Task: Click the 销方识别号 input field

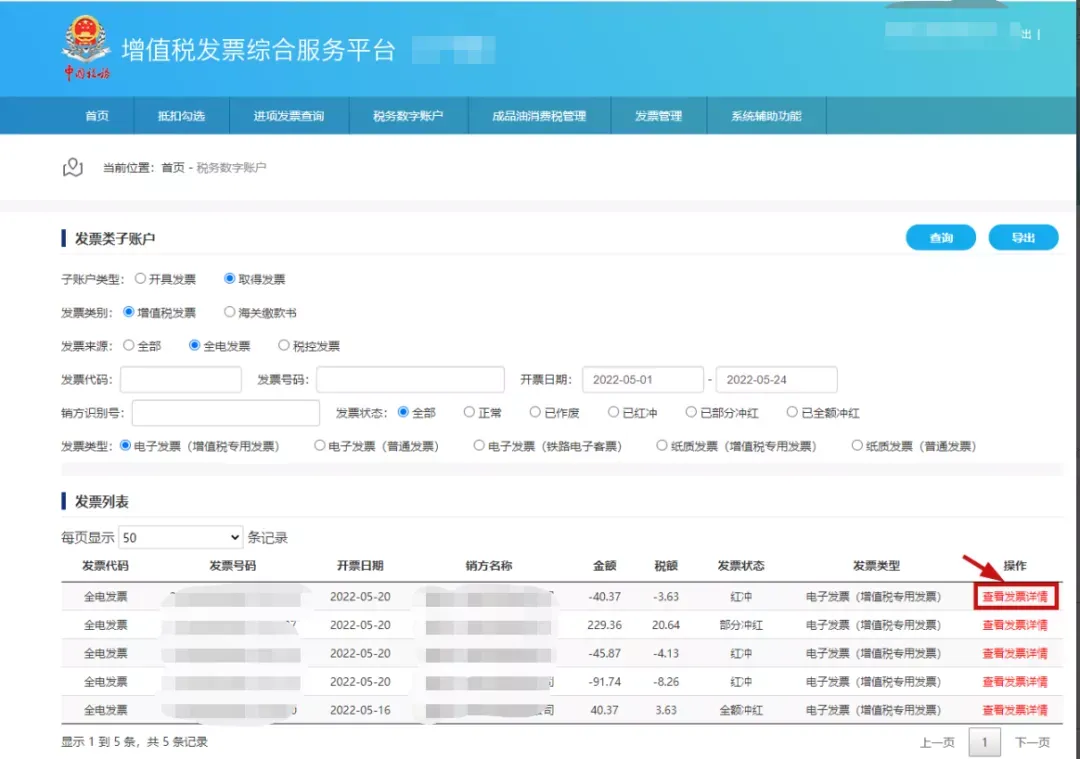Action: (225, 413)
